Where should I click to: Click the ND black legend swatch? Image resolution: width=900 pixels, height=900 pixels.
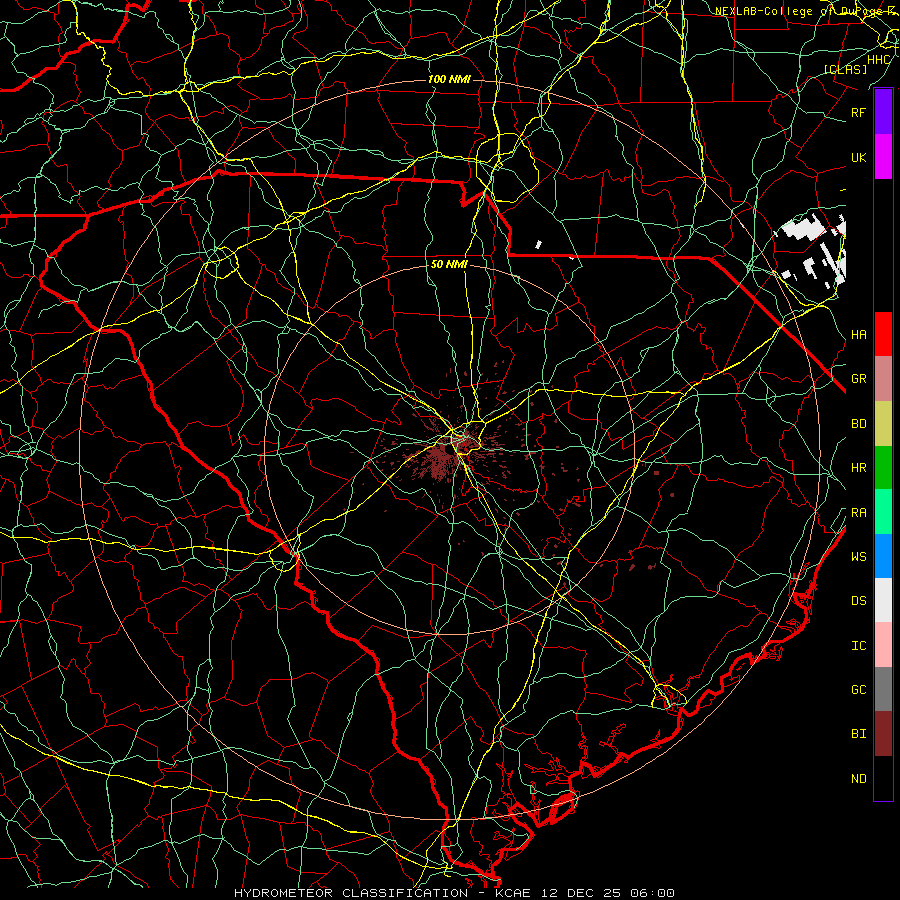pyautogui.click(x=883, y=778)
